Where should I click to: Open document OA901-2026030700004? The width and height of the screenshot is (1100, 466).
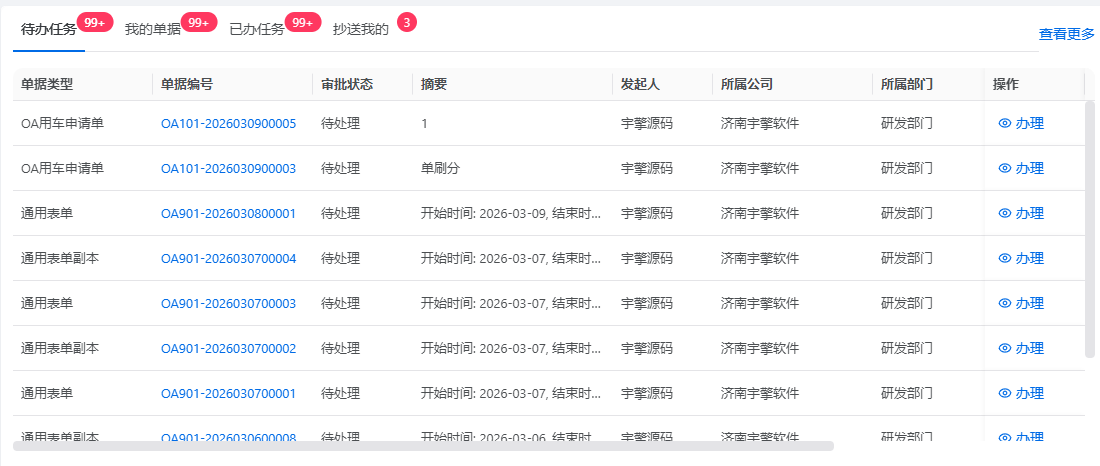pos(229,258)
